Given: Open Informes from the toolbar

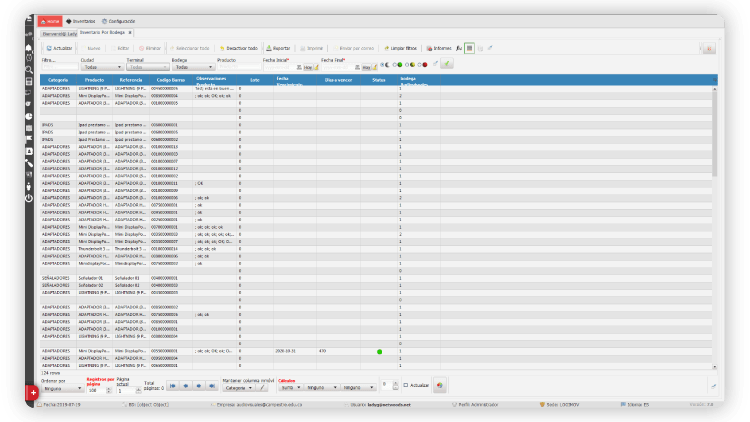Looking at the screenshot, I should coord(438,48).
